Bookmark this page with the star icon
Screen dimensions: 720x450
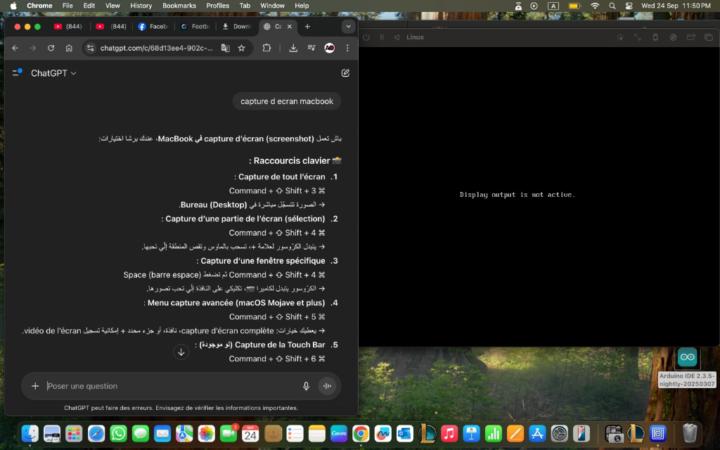coord(241,48)
